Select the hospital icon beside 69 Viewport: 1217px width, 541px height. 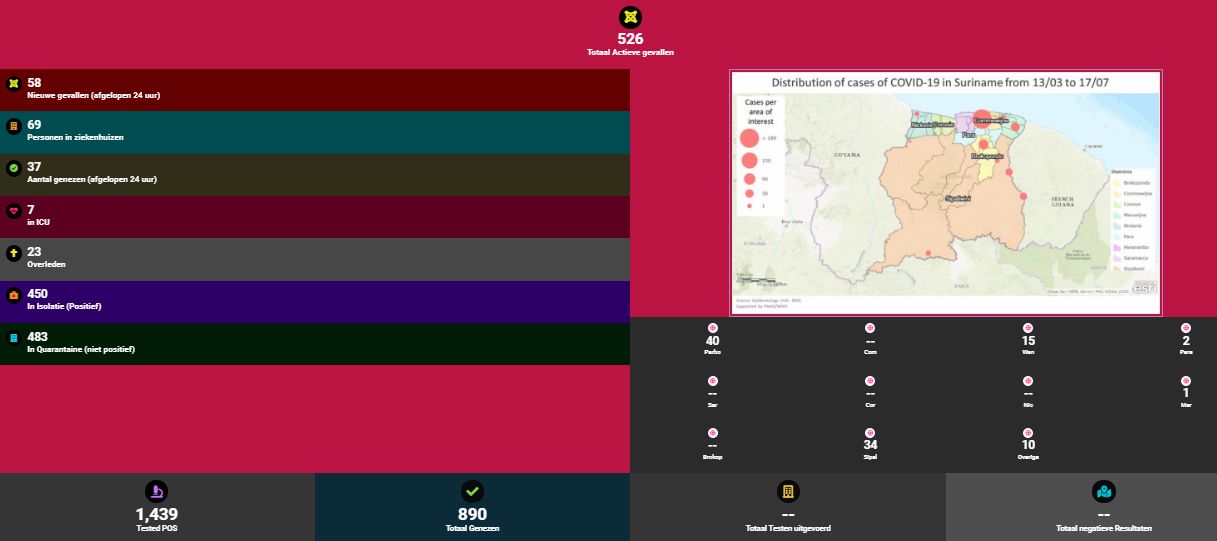(13, 126)
